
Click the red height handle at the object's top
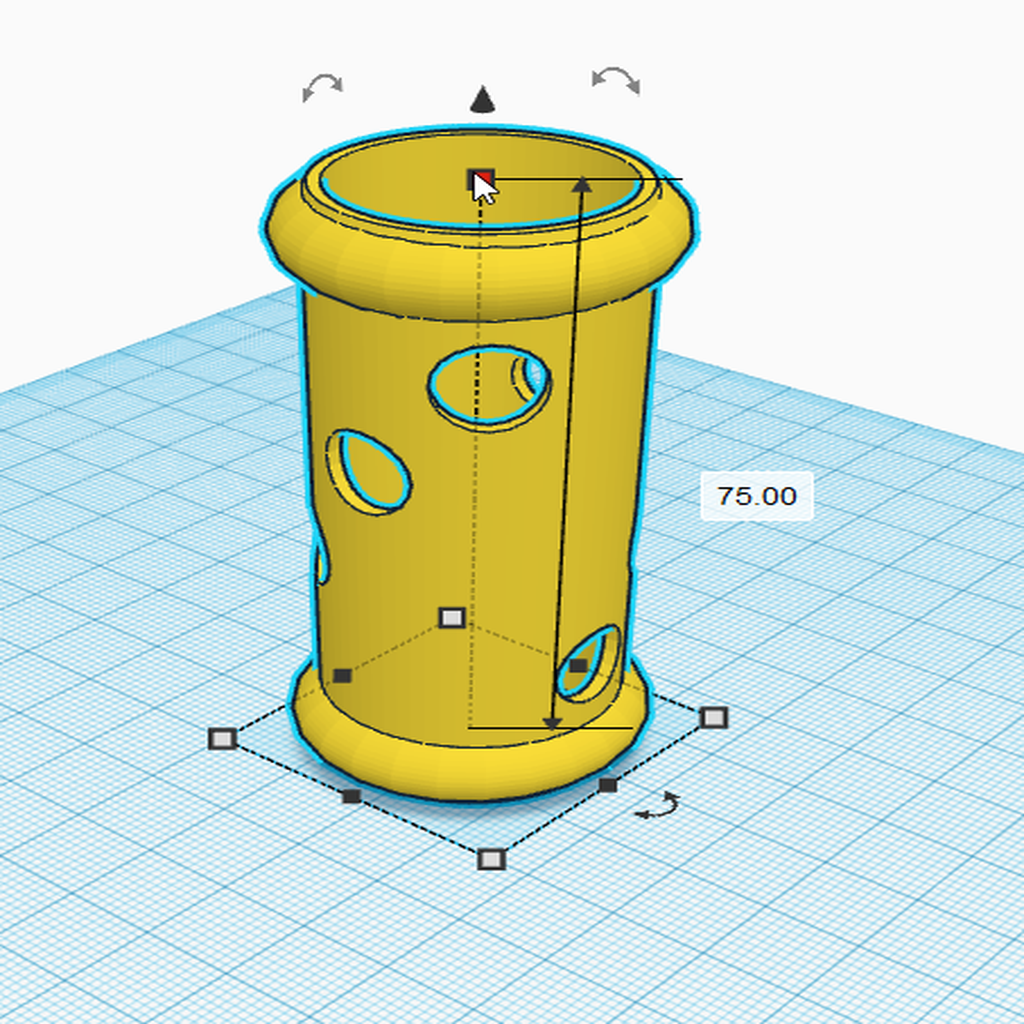click(x=481, y=180)
